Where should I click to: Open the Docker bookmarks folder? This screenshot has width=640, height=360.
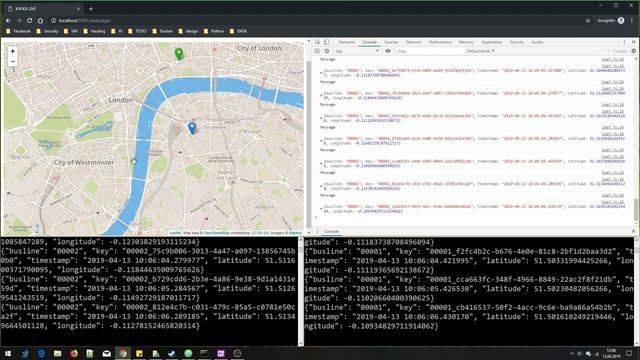163,31
